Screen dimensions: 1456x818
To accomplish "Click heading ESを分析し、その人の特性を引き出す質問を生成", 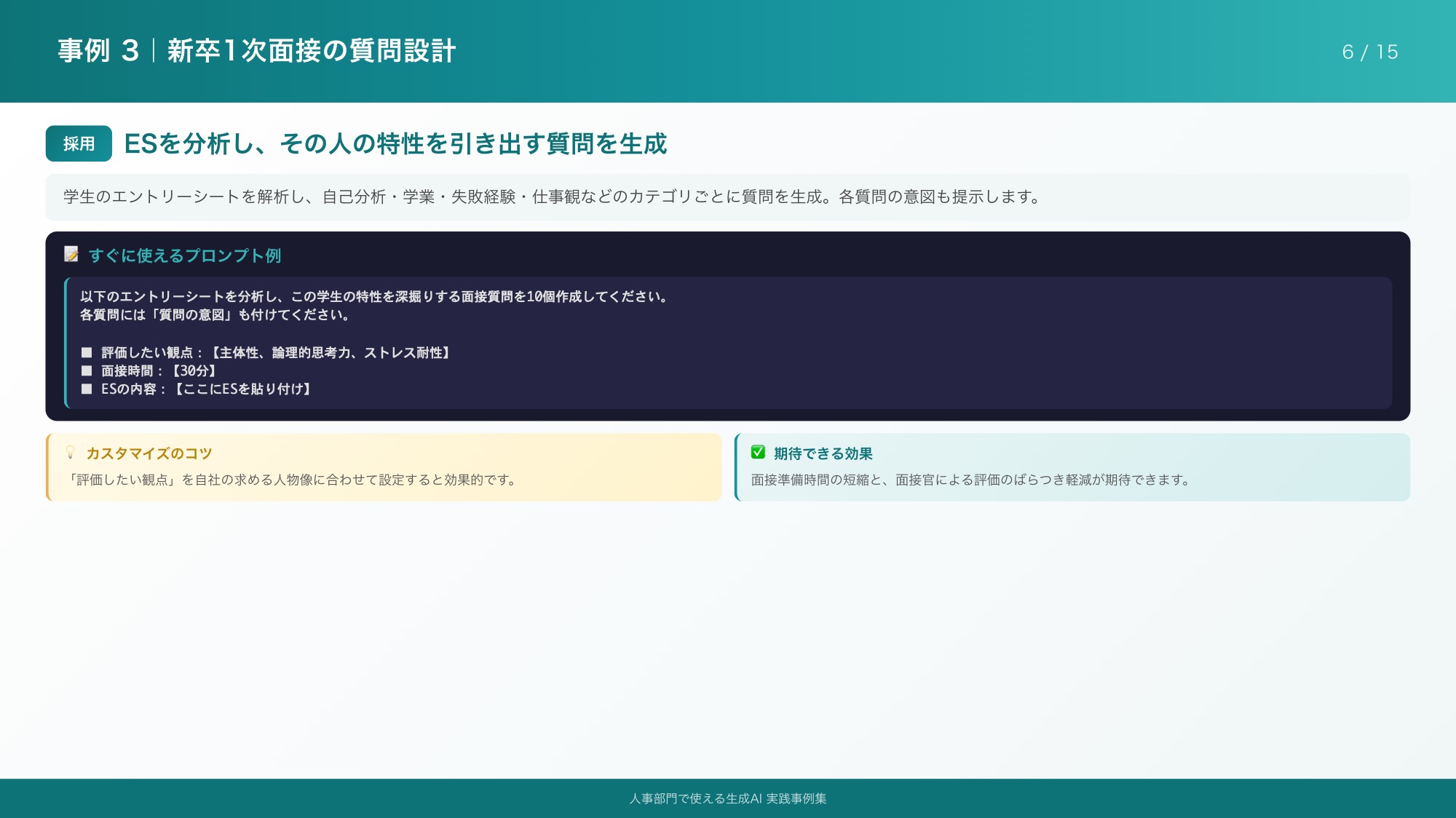I will 395,143.
